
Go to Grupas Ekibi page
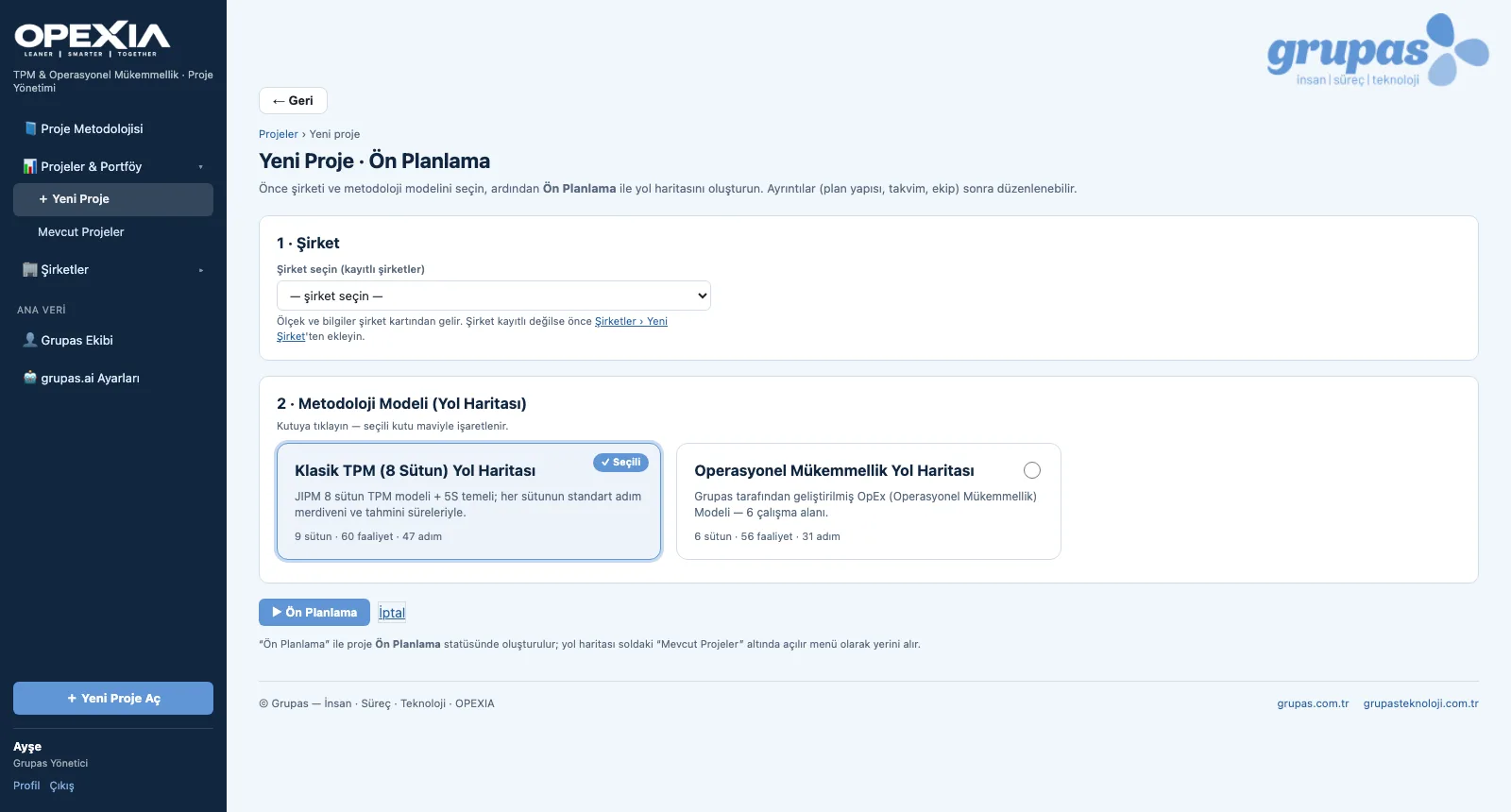(113, 340)
